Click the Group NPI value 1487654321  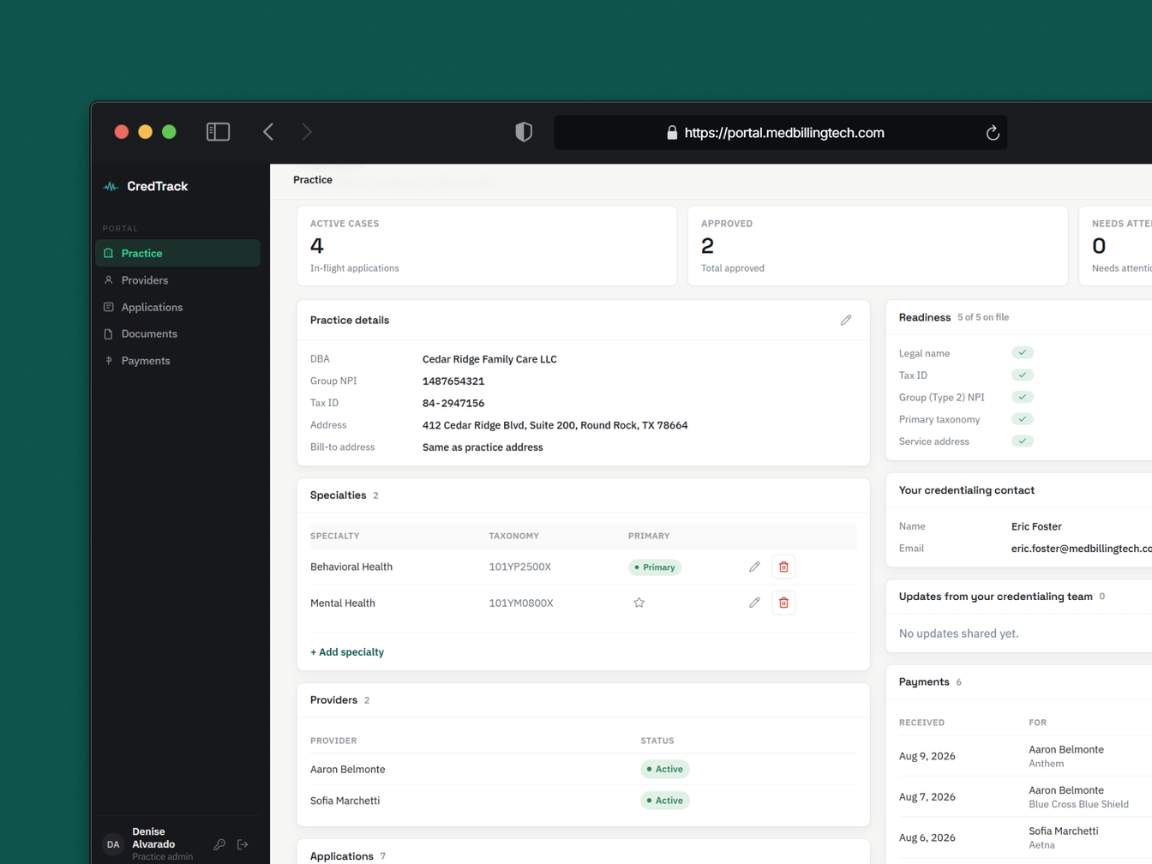(453, 381)
